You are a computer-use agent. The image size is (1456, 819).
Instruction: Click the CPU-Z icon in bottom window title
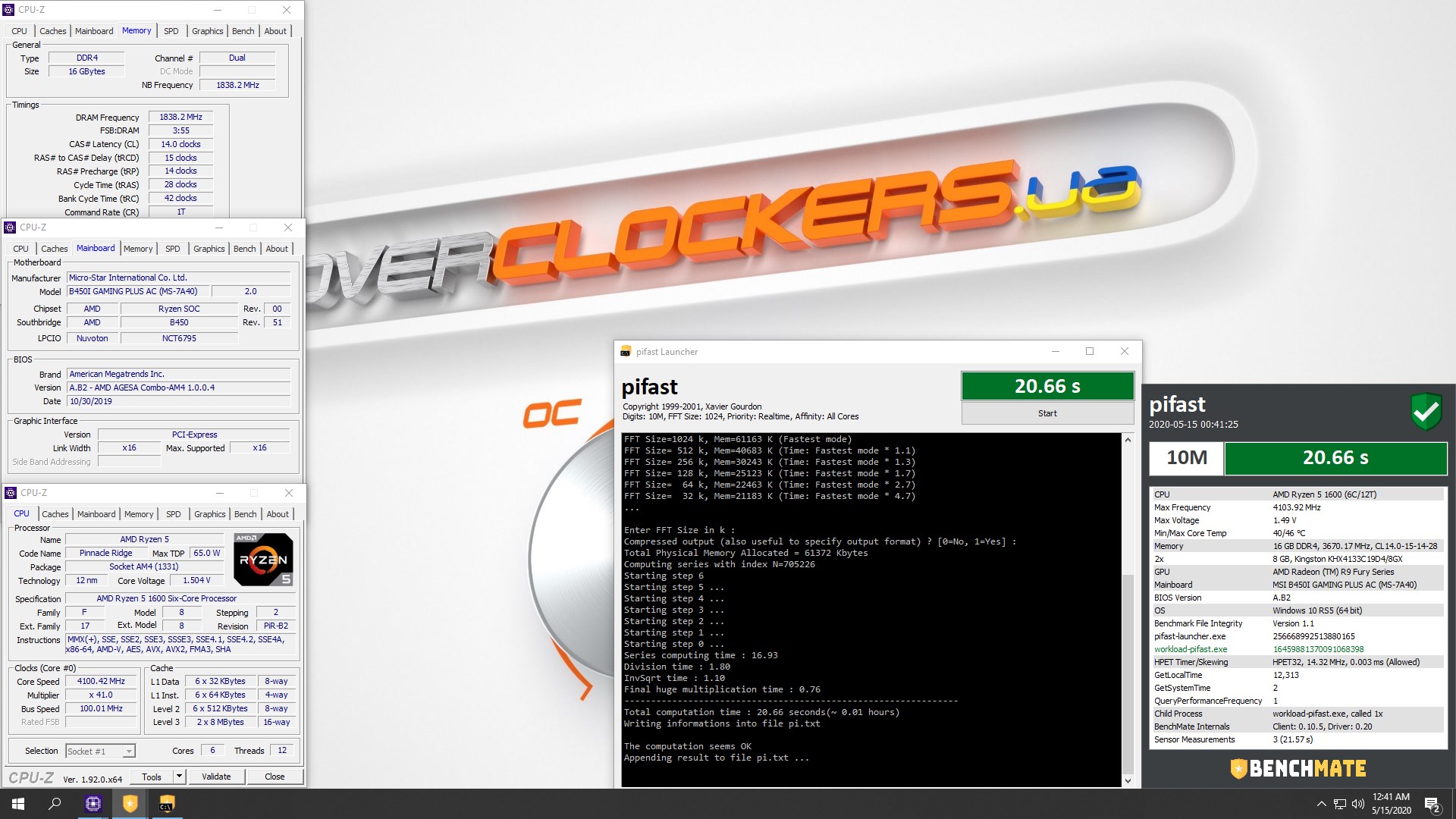pyautogui.click(x=11, y=493)
